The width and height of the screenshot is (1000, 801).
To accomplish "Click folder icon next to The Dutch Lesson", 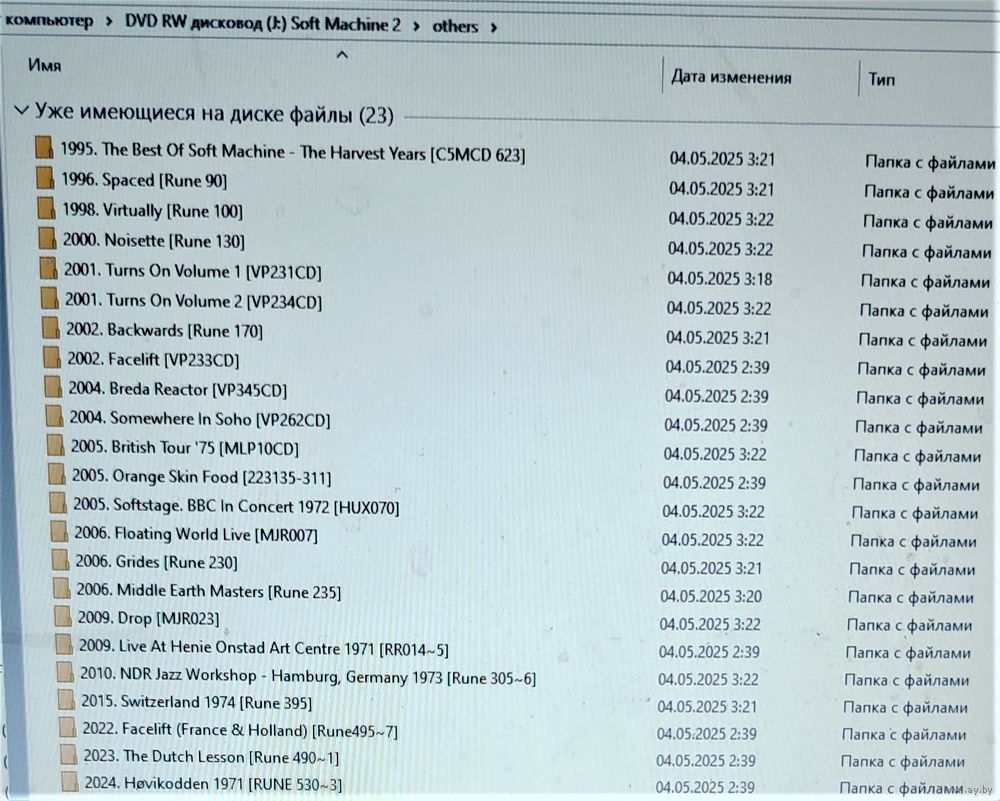I will 69,754.
